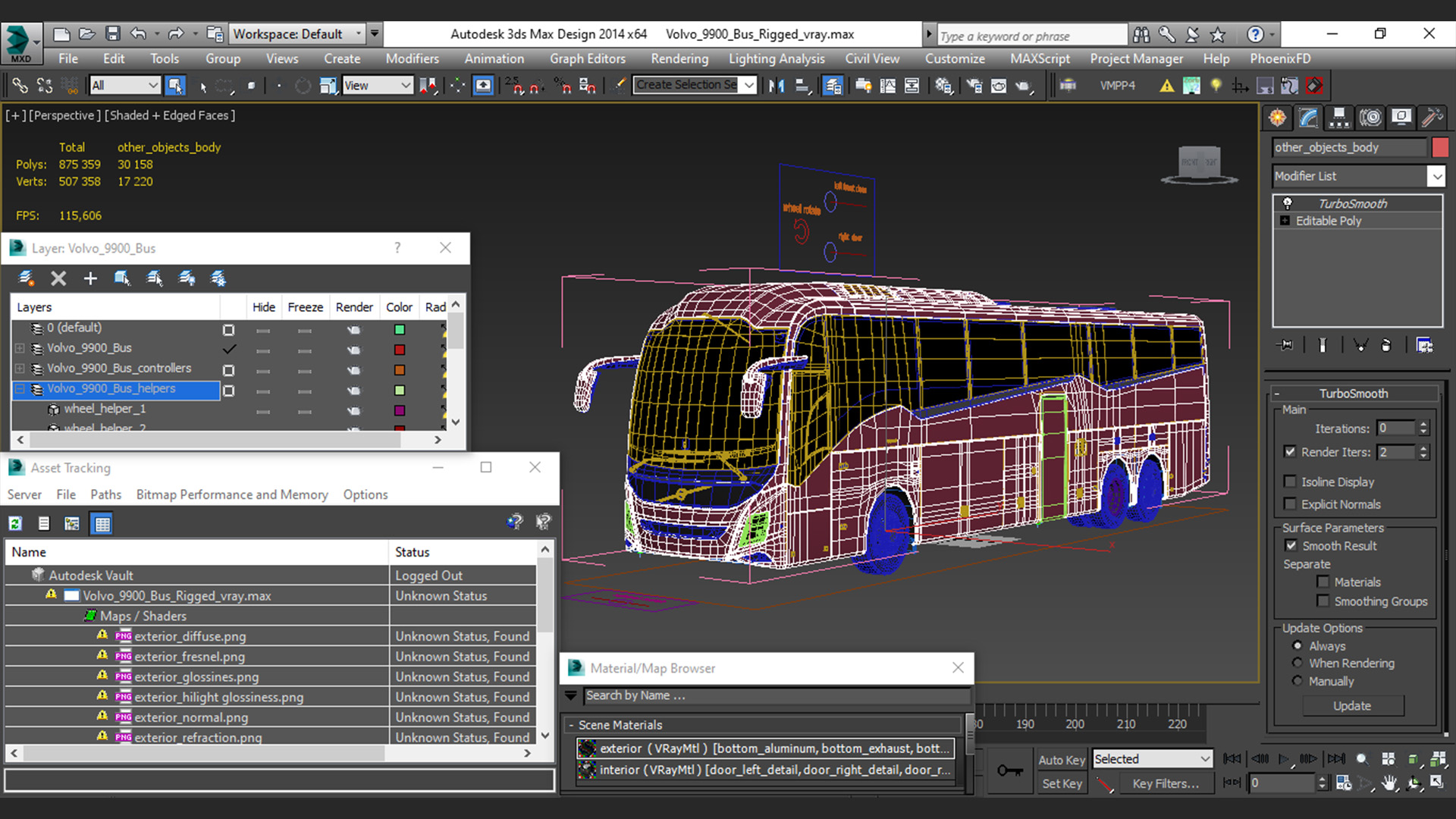Click the binoculars search icon in title bar

[x=1141, y=34]
